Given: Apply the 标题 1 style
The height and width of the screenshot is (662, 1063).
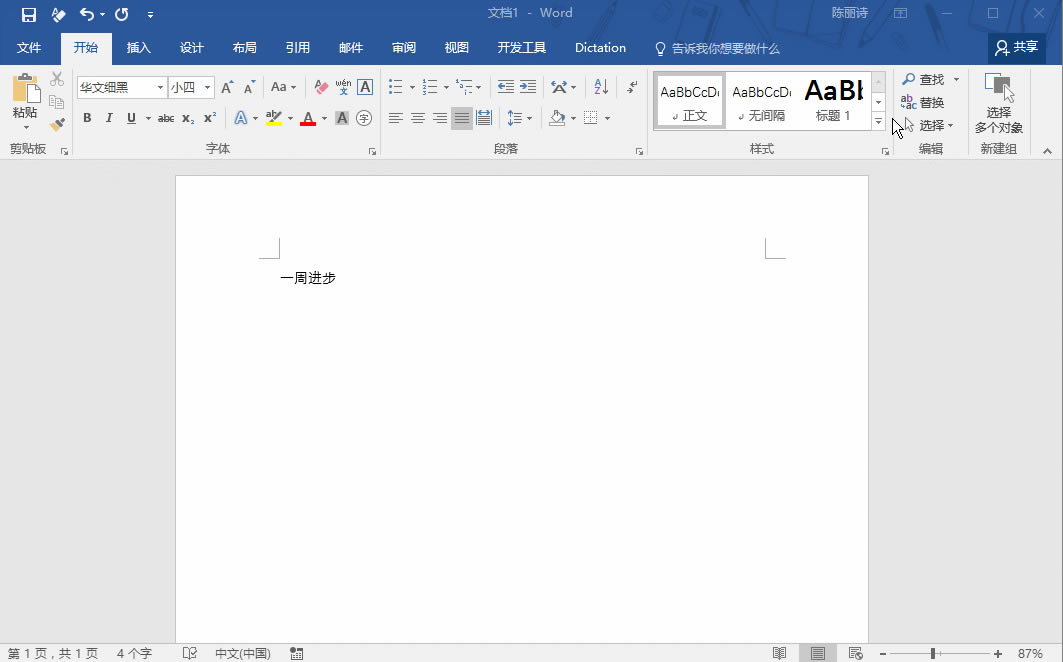Looking at the screenshot, I should coord(833,101).
